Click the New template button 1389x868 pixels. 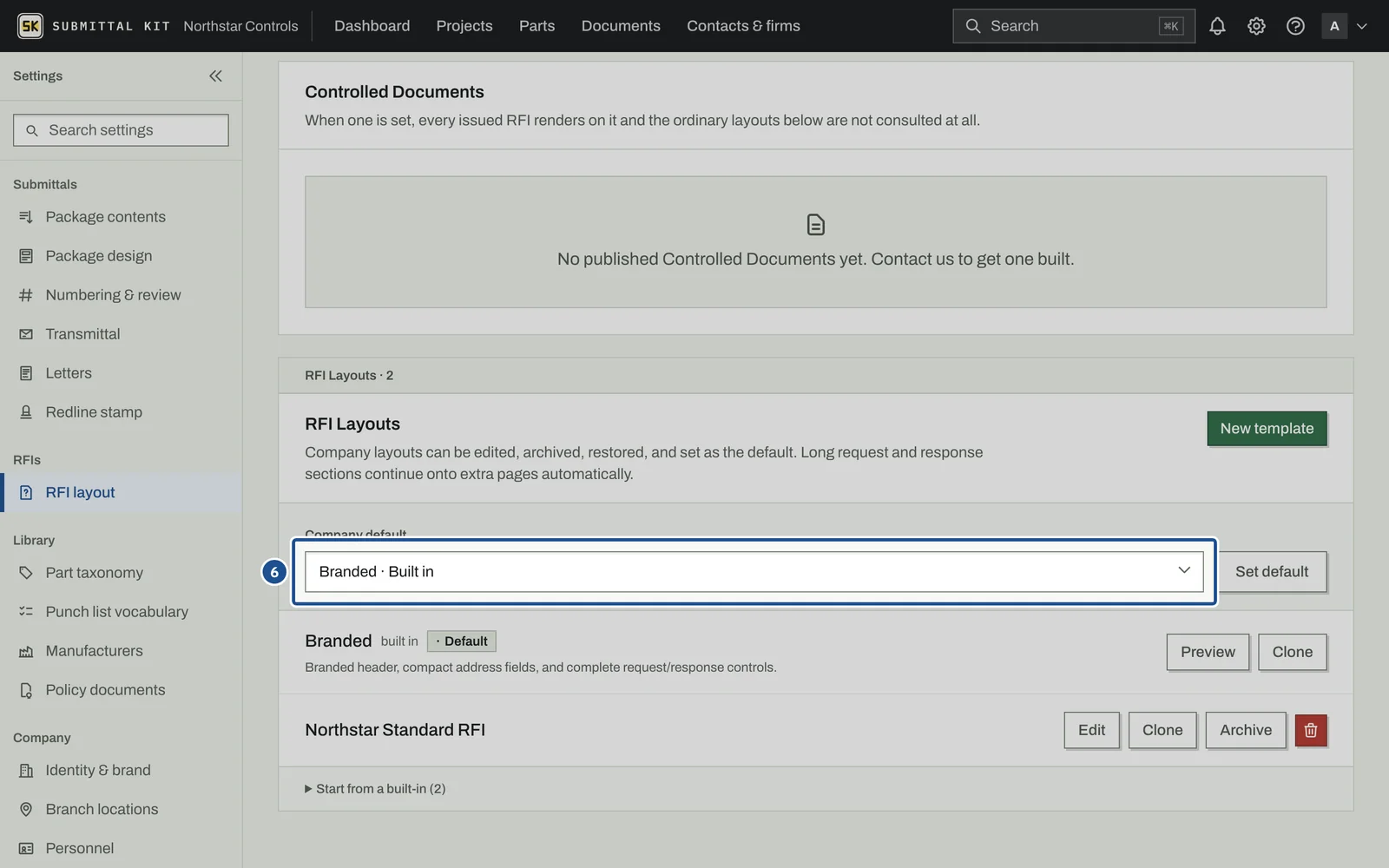(1267, 428)
